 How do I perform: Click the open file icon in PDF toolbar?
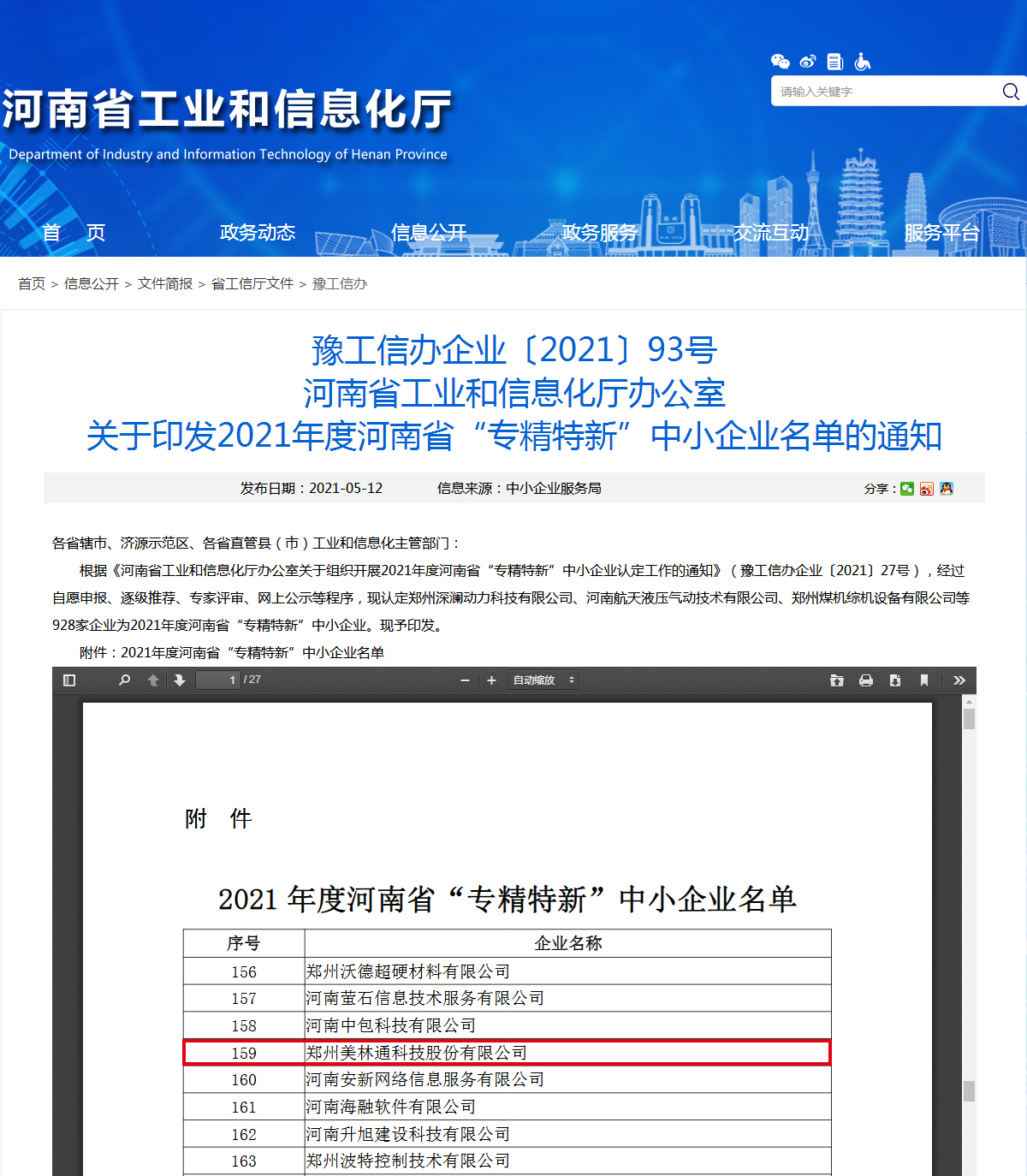click(837, 680)
